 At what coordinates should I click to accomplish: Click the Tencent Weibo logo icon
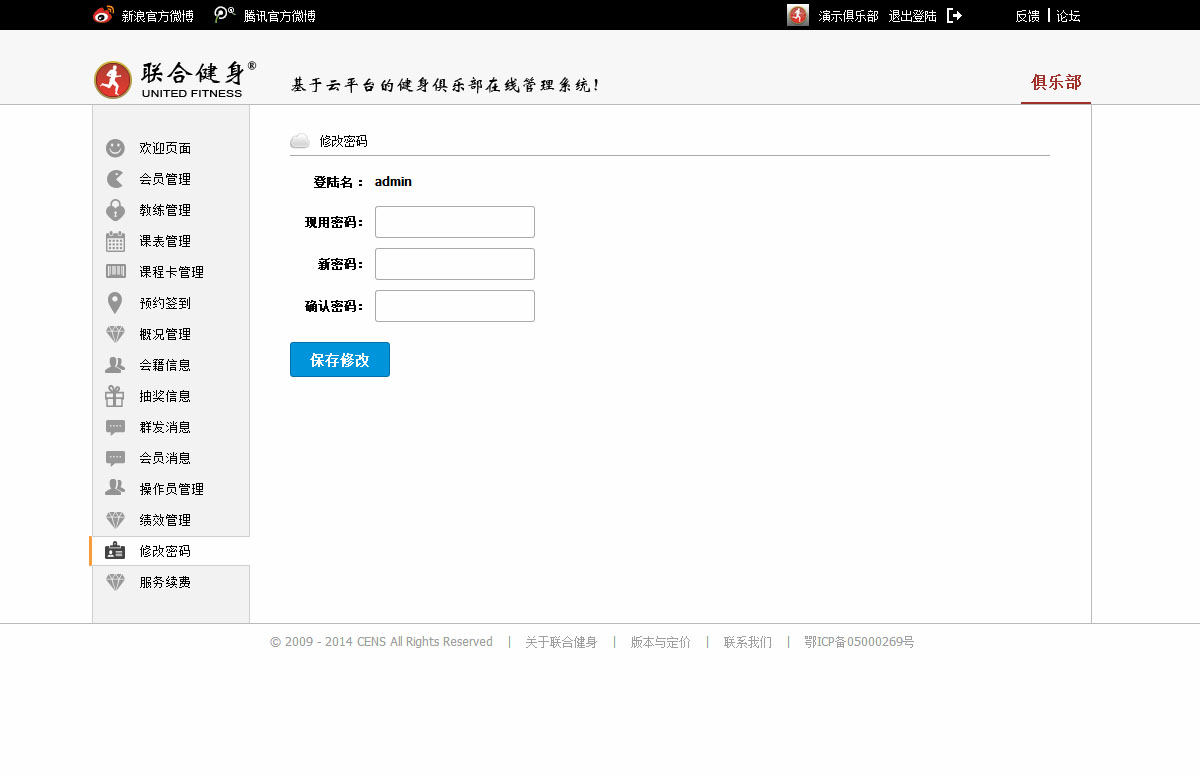(x=225, y=15)
